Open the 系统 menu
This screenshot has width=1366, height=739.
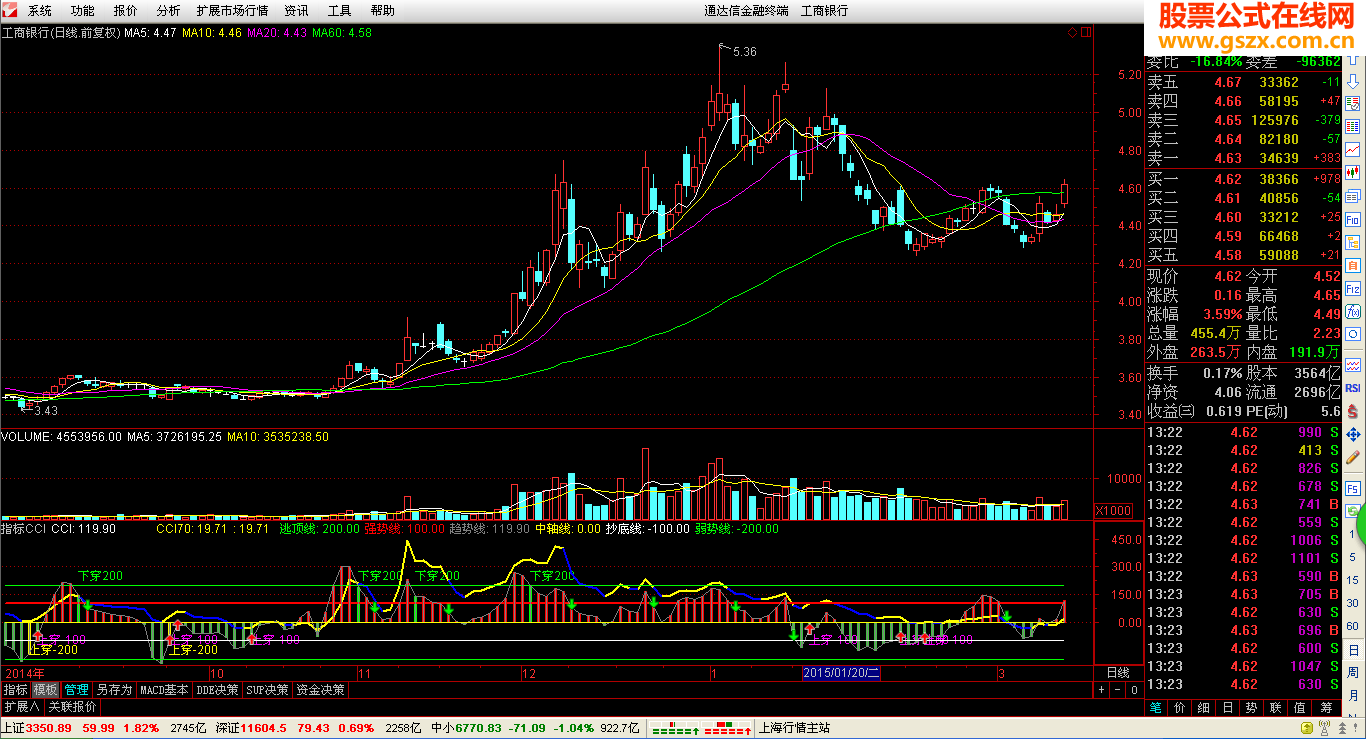[40, 10]
